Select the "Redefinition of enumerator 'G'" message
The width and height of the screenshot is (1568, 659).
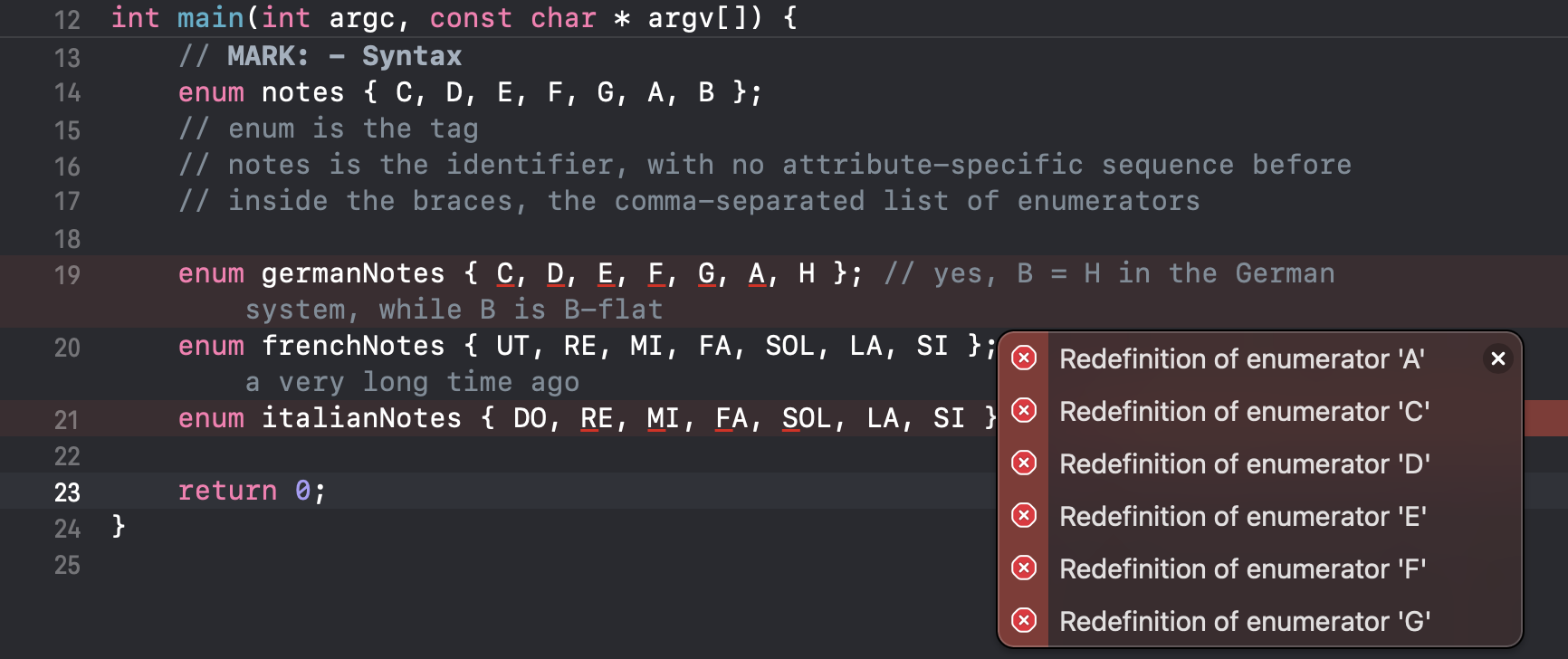(1244, 622)
